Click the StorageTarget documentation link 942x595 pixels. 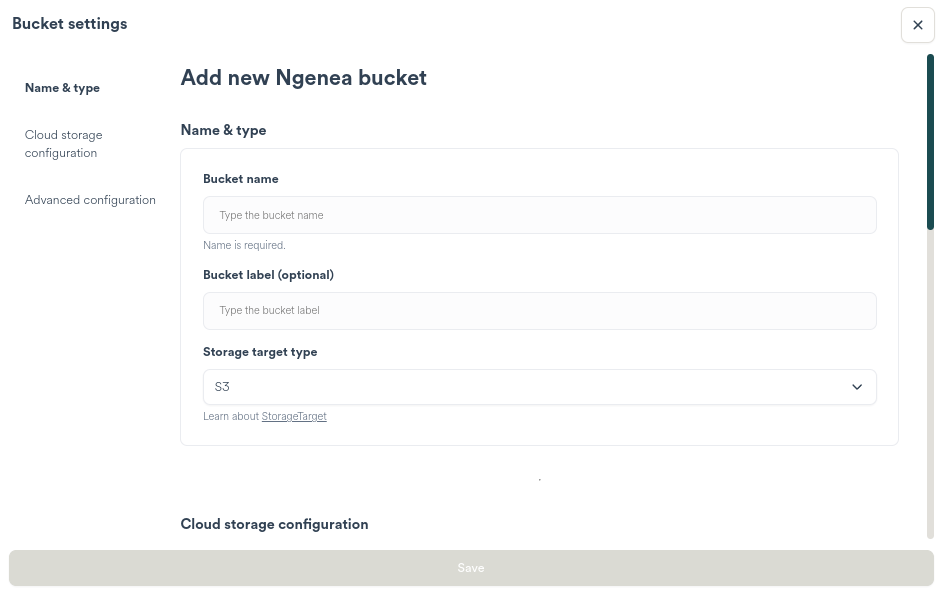pos(294,416)
